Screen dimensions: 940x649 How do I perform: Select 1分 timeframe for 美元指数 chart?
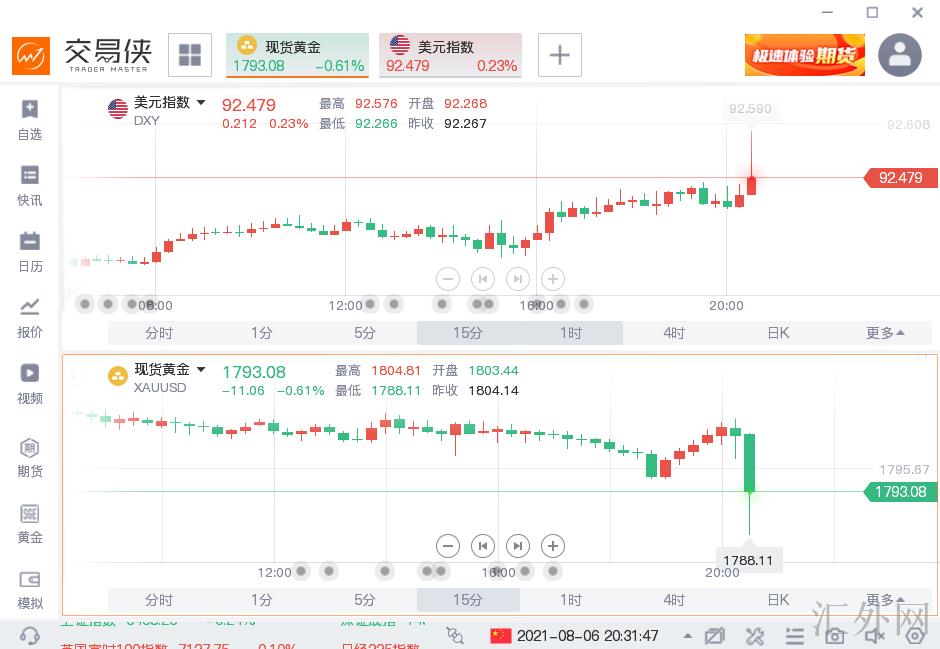click(x=262, y=333)
